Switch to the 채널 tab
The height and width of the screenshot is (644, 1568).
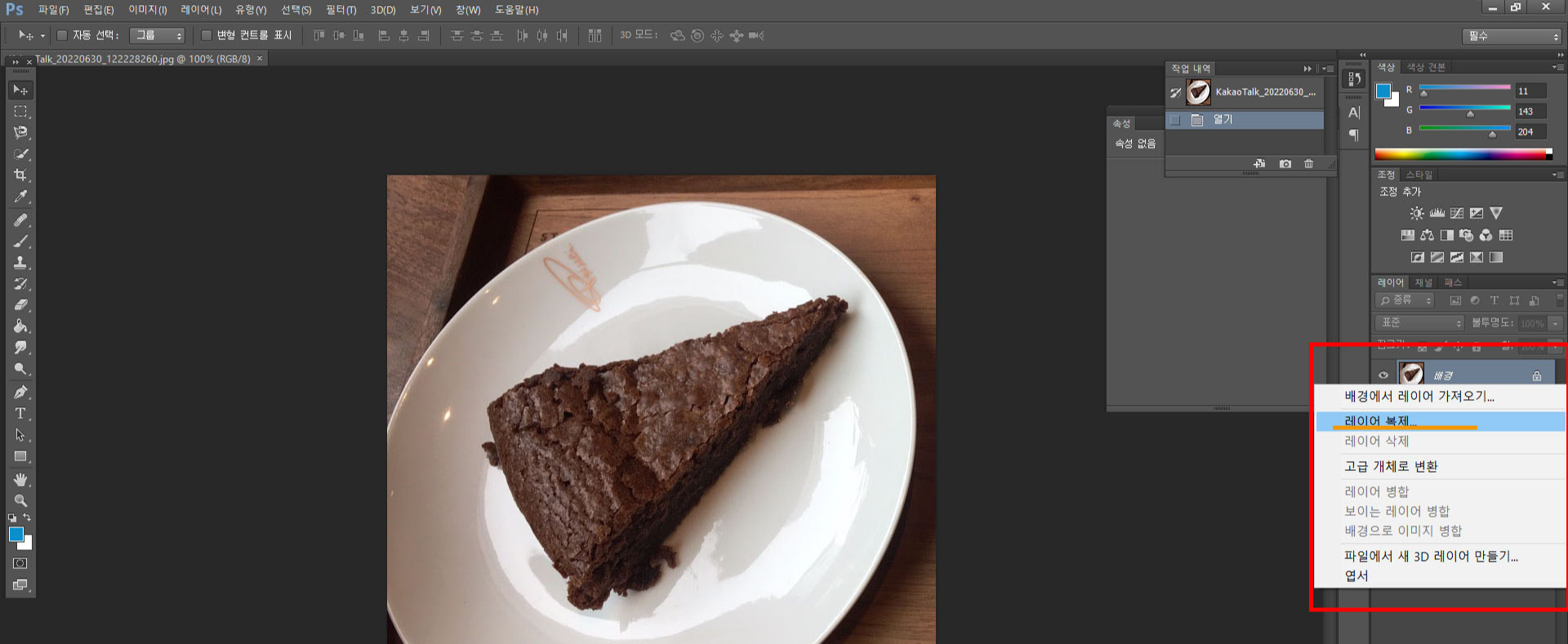pos(1423,282)
